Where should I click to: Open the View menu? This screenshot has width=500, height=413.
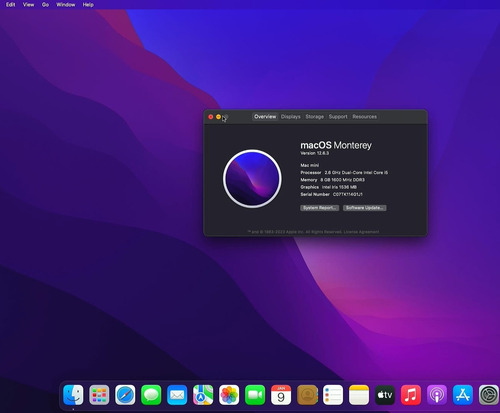(28, 5)
